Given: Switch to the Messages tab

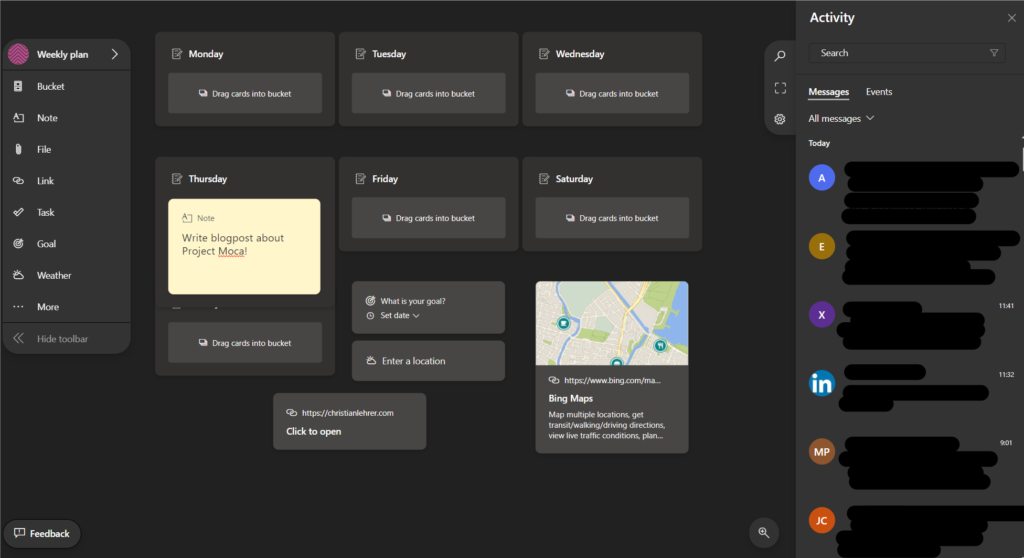Looking at the screenshot, I should (828, 91).
